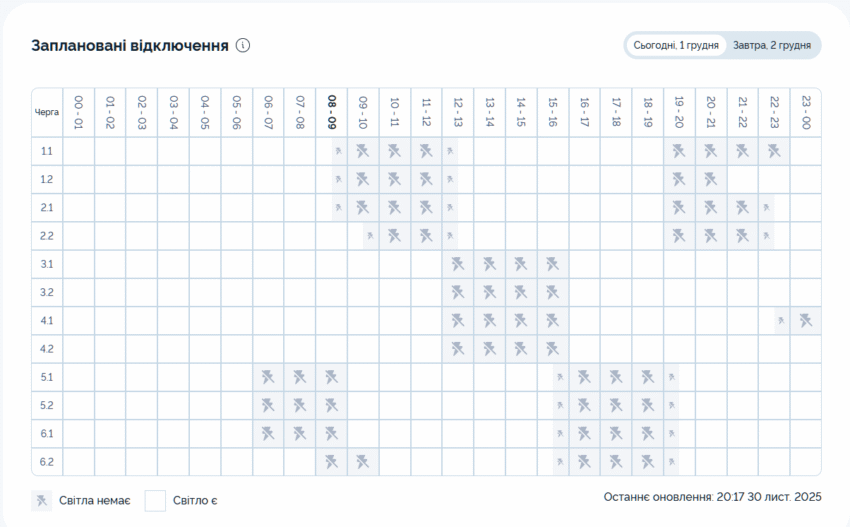Screen dimensions: 850x527
Task: Click outage icon for queue 3.1 at 12-13
Action: pos(458,264)
